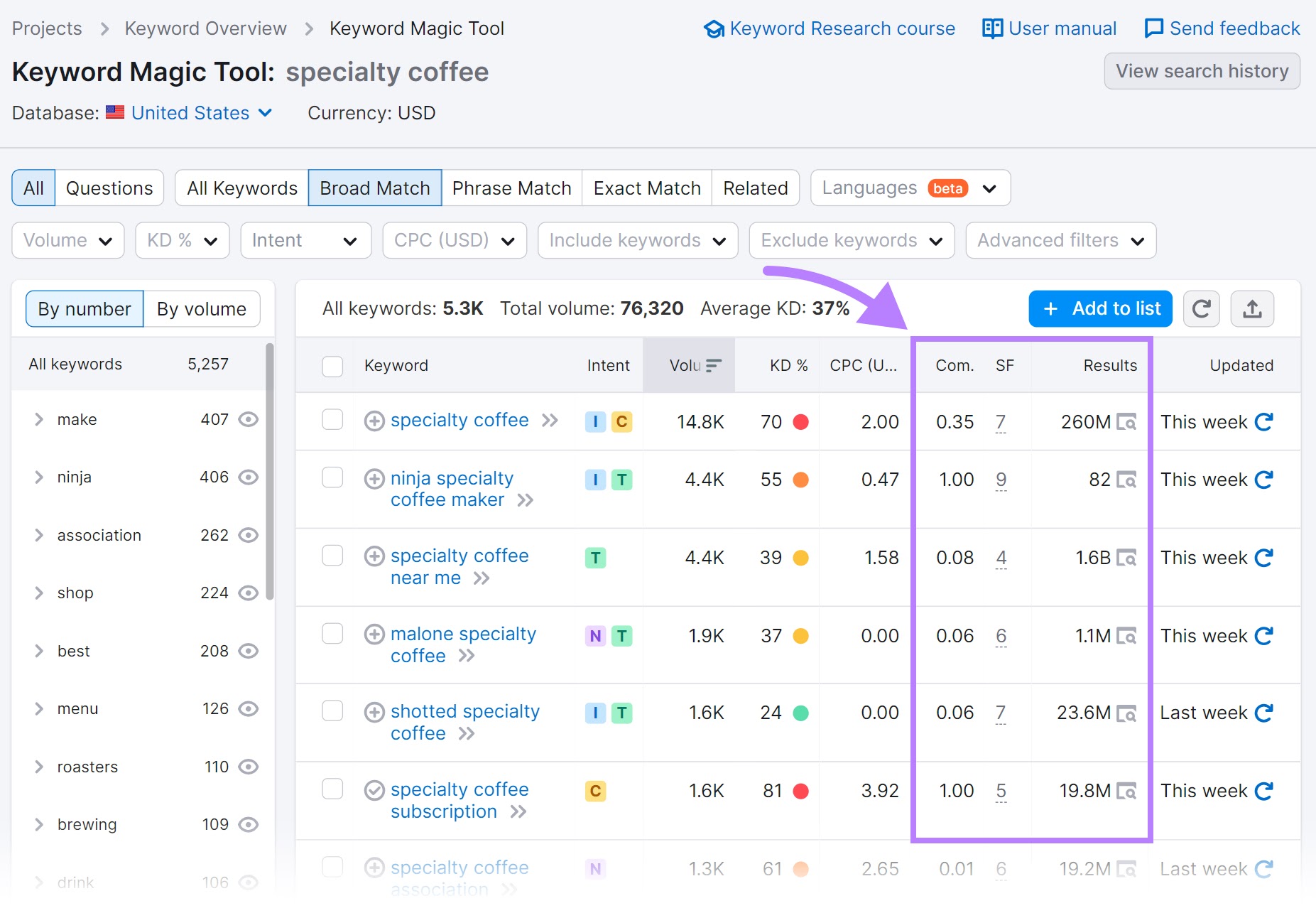Toggle eye icon for ninja group
1316x913 pixels.
[x=248, y=477]
